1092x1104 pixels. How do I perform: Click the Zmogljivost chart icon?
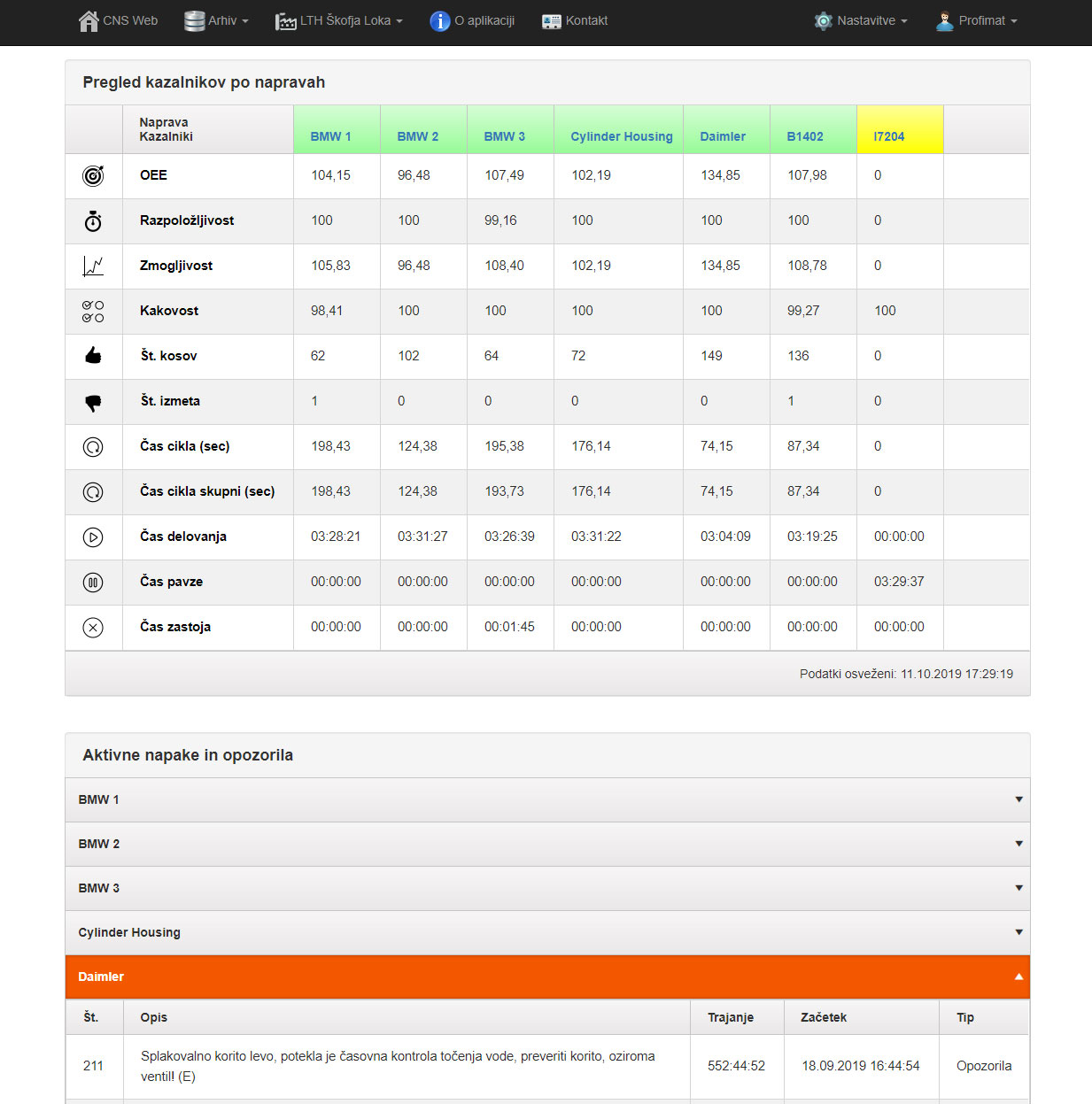point(93,266)
